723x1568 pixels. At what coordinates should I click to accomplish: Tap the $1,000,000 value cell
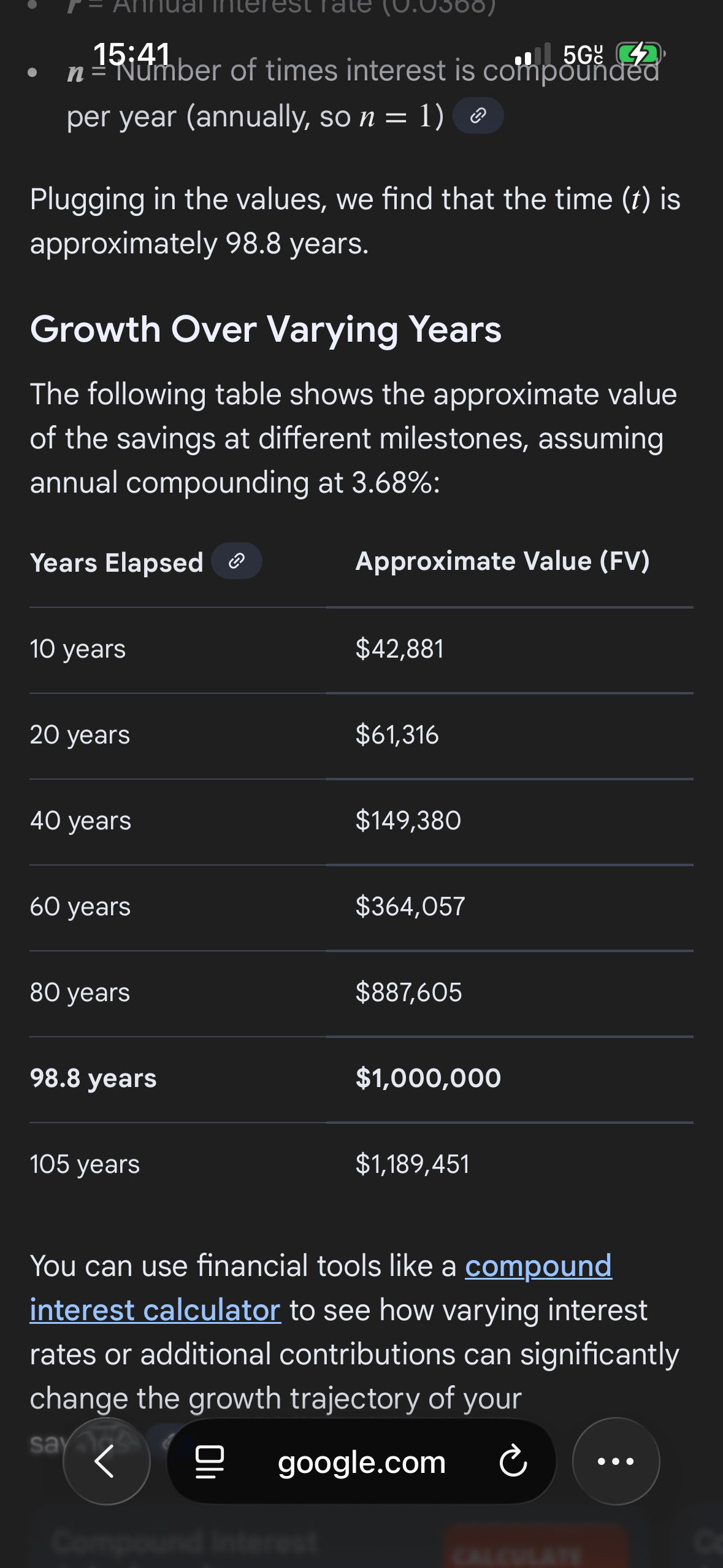[x=428, y=1078]
